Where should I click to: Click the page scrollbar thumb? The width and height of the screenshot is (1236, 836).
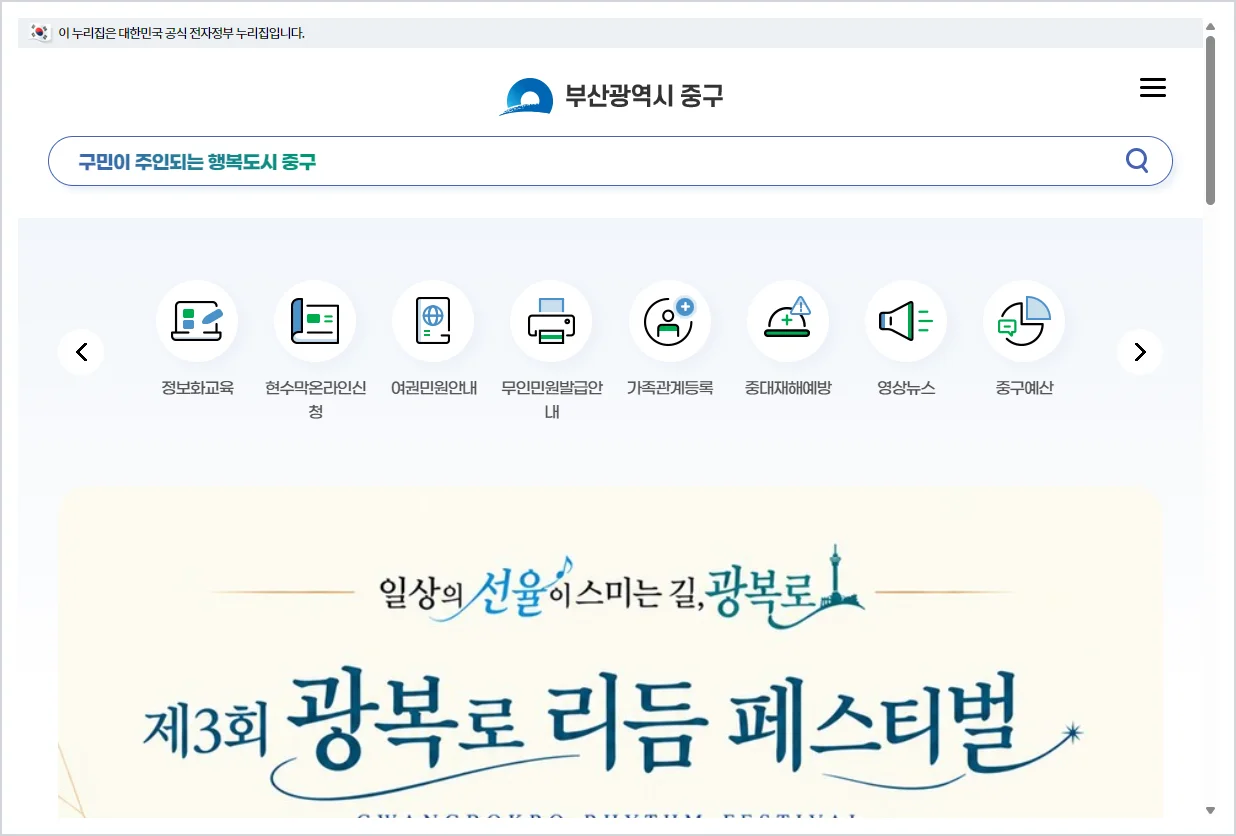click(x=1210, y=120)
